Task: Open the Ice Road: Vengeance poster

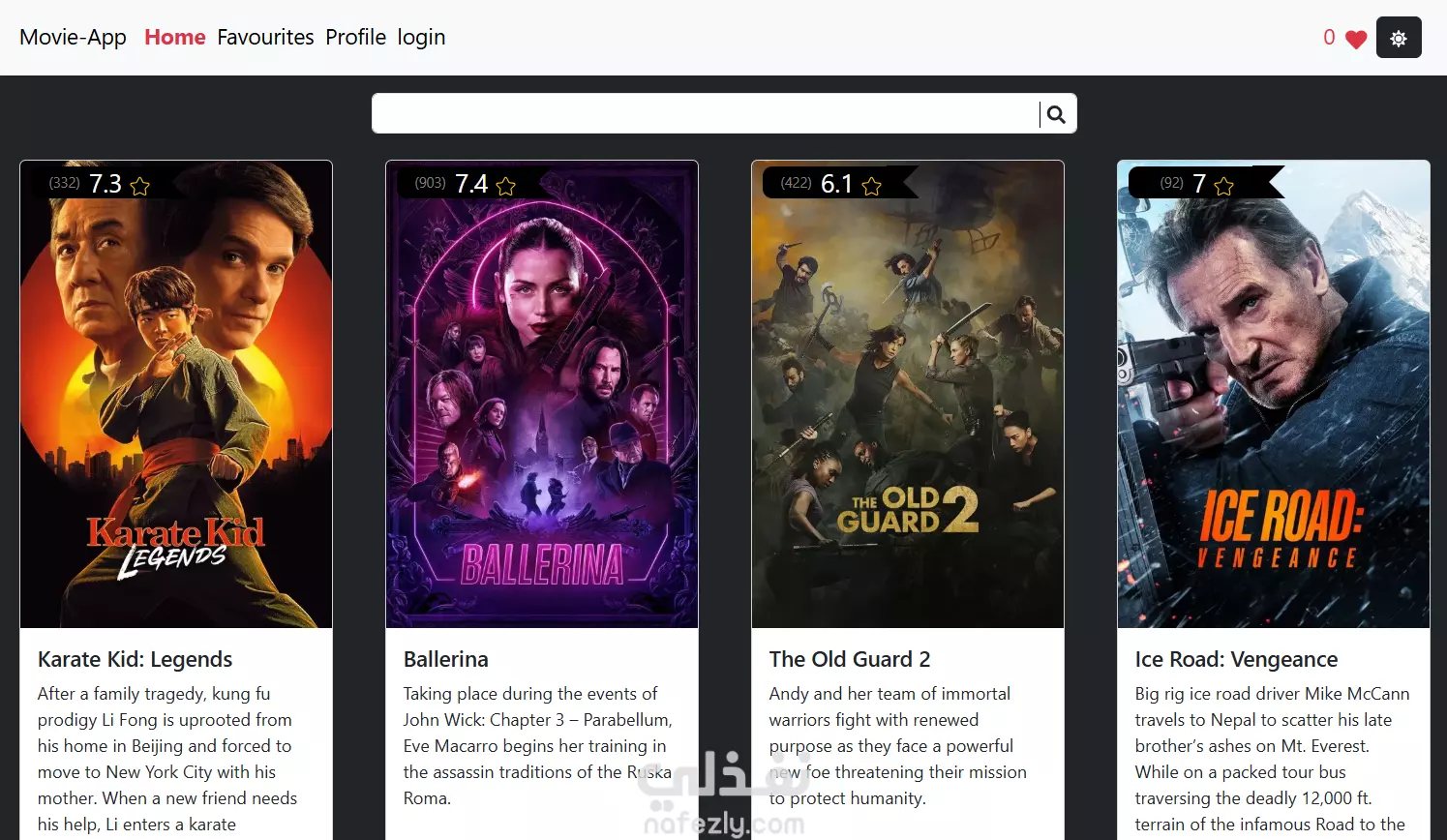Action: point(1274,395)
